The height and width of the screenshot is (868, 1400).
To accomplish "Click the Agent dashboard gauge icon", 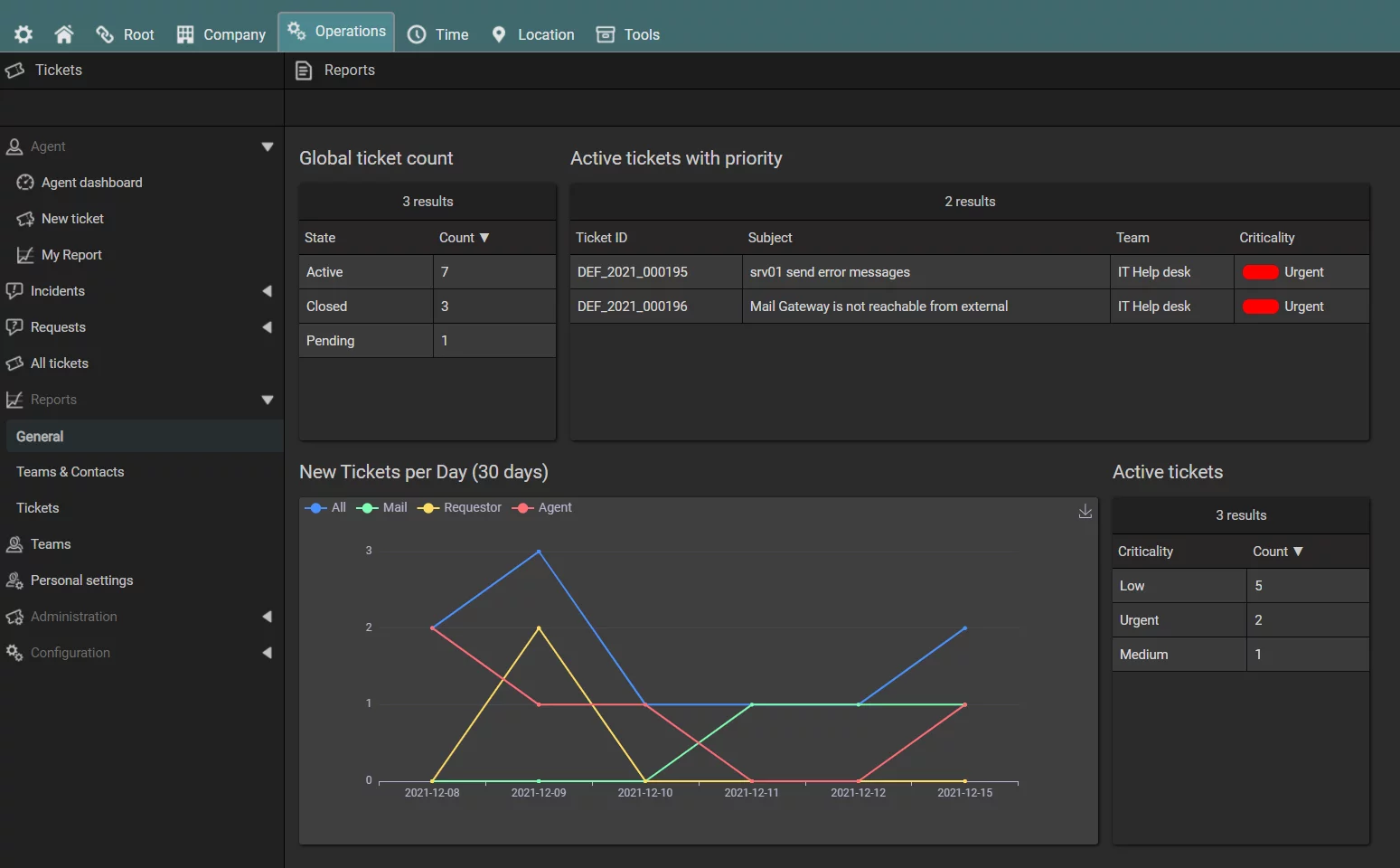I will [x=25, y=183].
